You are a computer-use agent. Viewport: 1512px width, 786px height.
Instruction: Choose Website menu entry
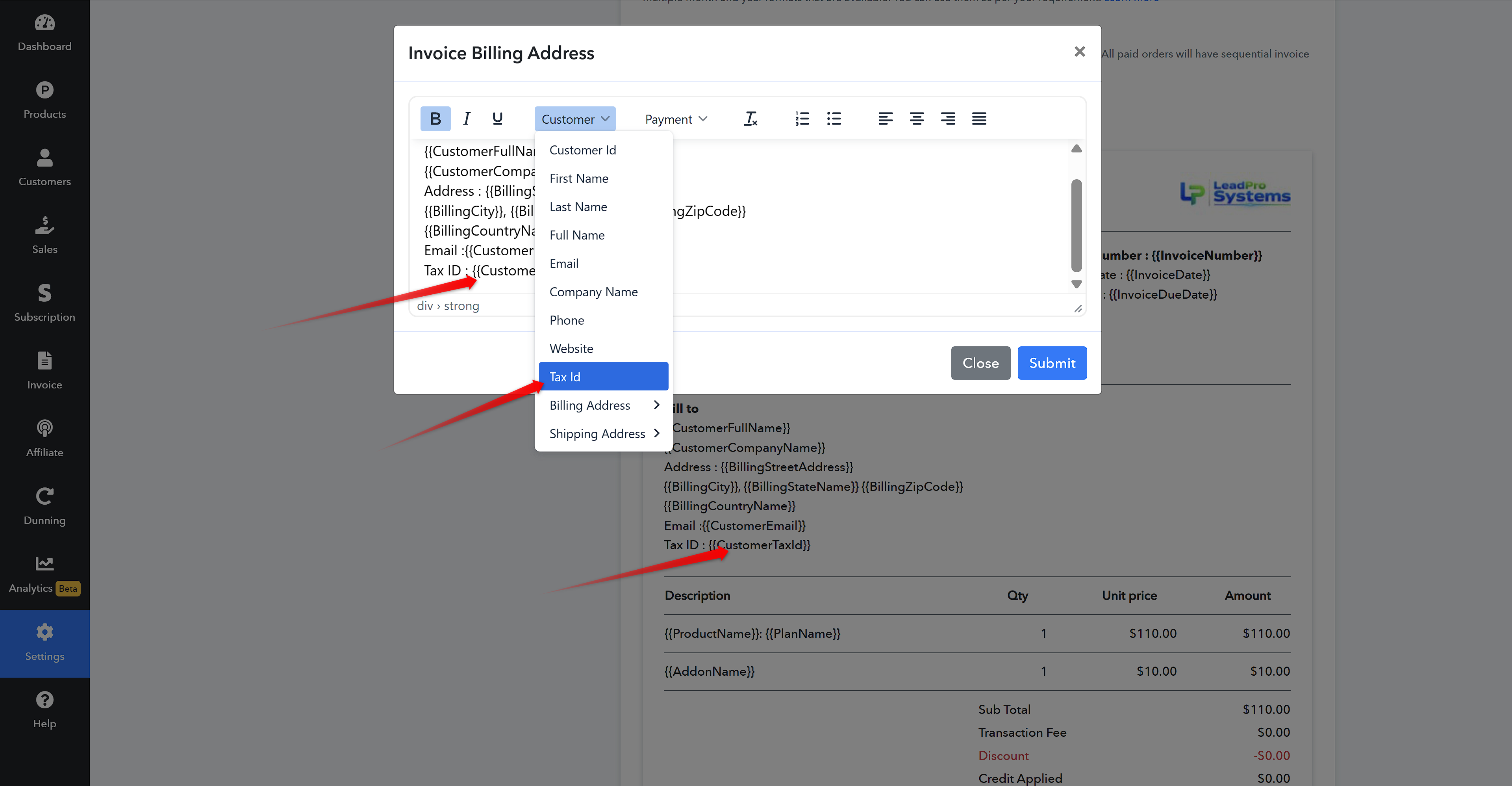(603, 348)
